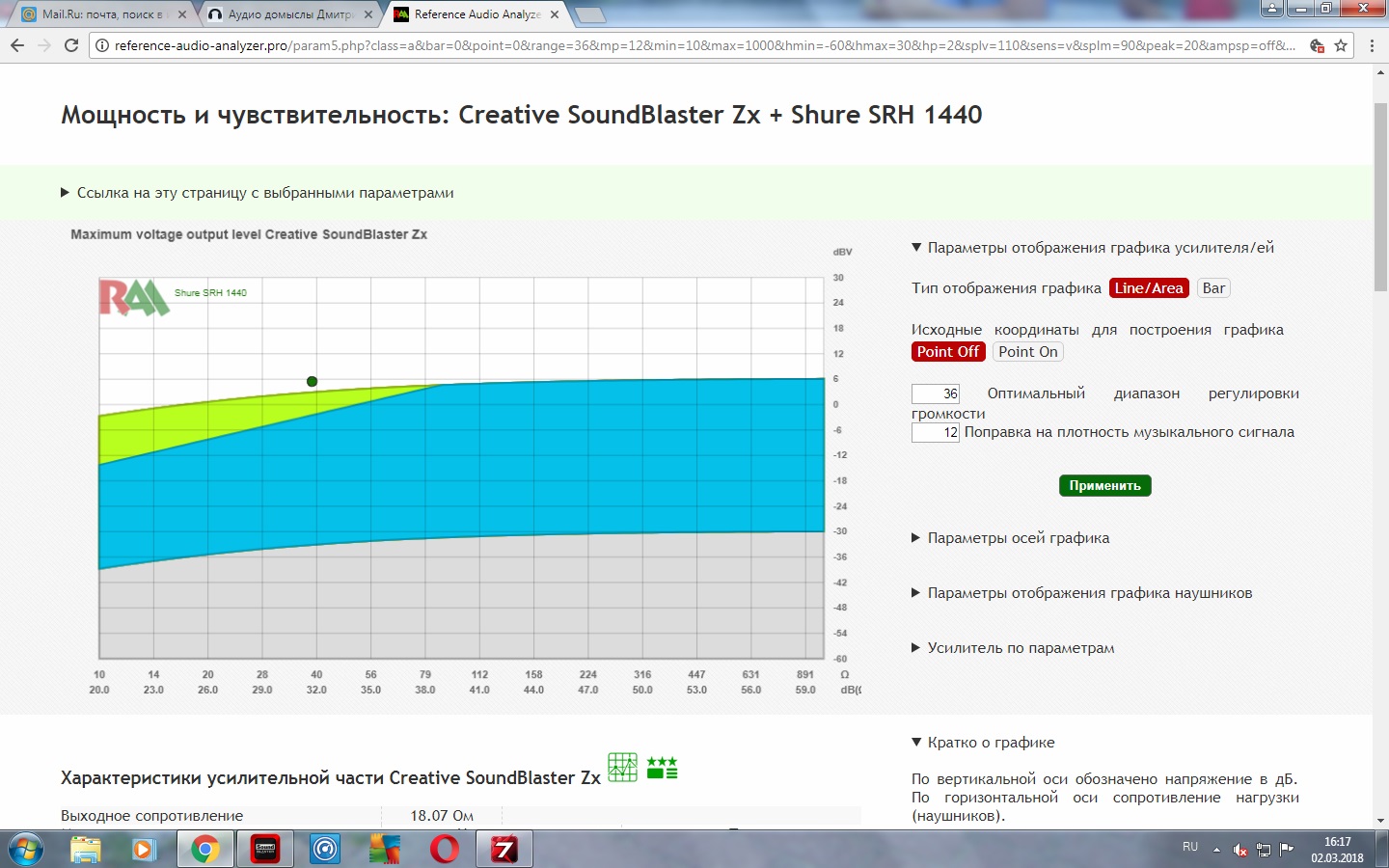Open the red 7 application in the taskbar

pos(504,850)
